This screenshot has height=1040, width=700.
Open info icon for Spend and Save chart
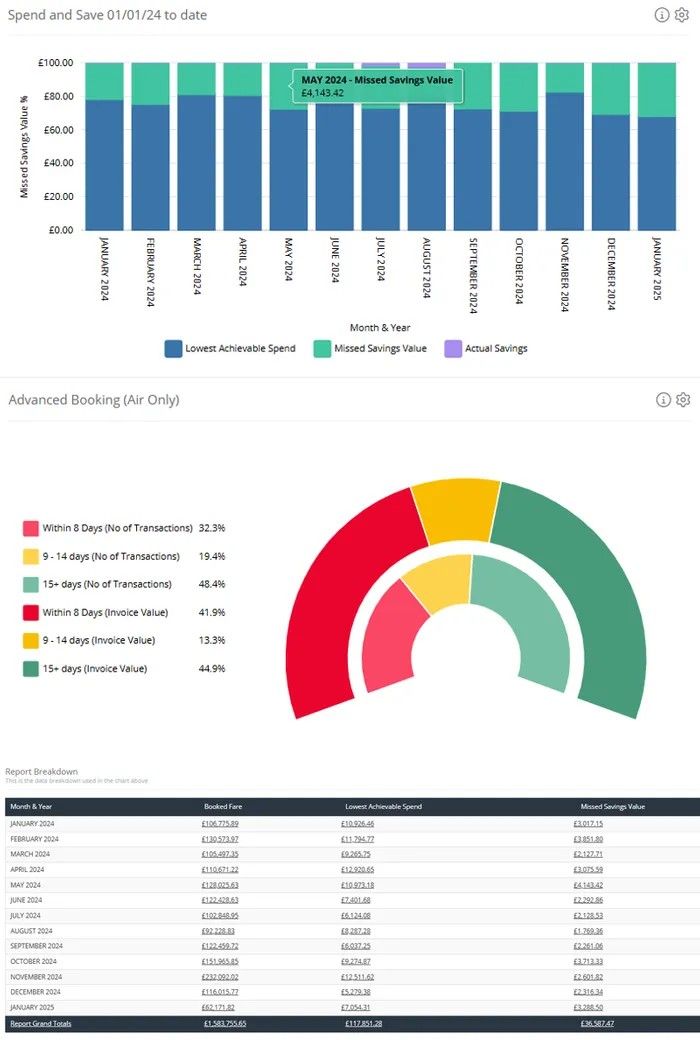[662, 15]
